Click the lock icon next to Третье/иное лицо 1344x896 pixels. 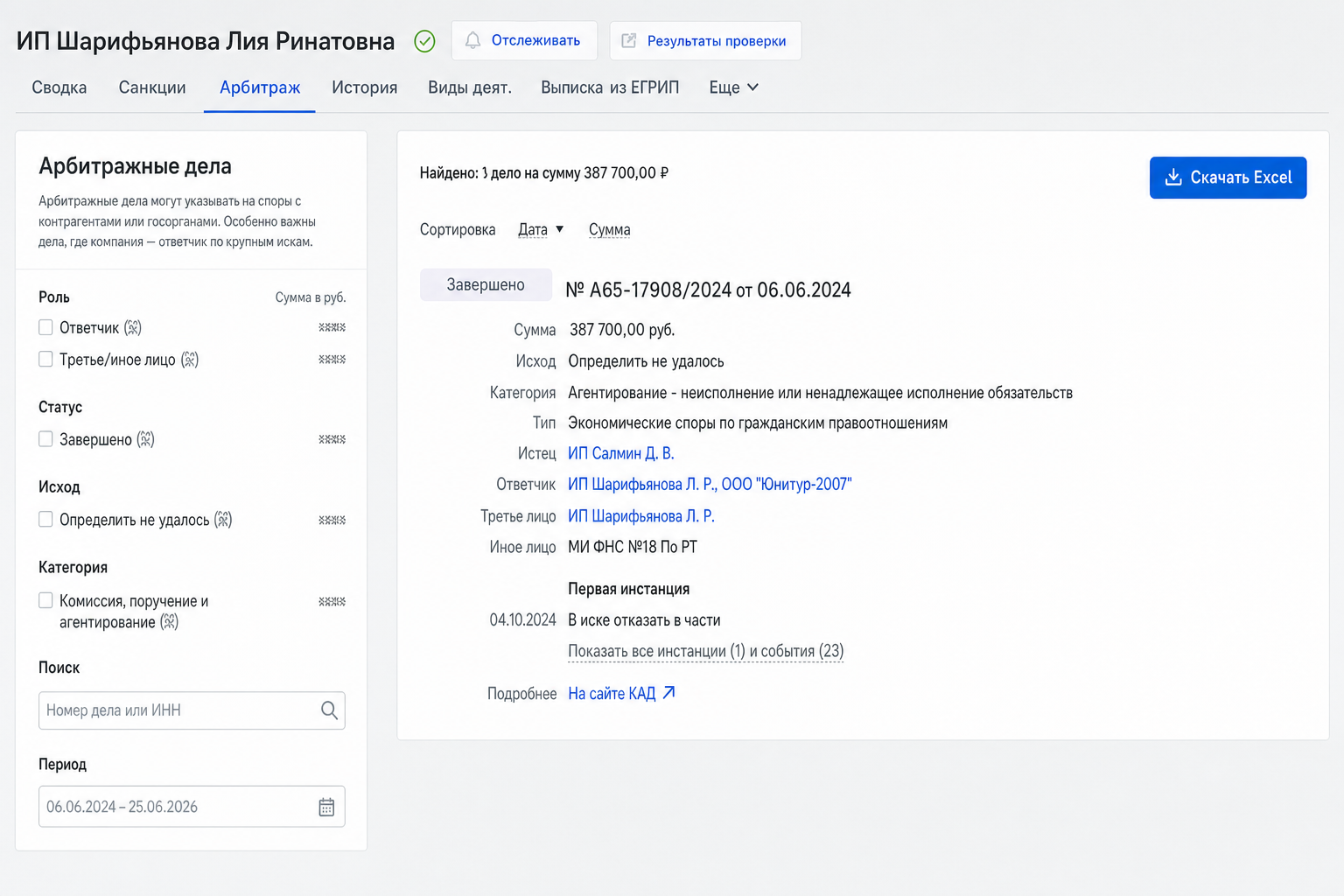coord(190,360)
